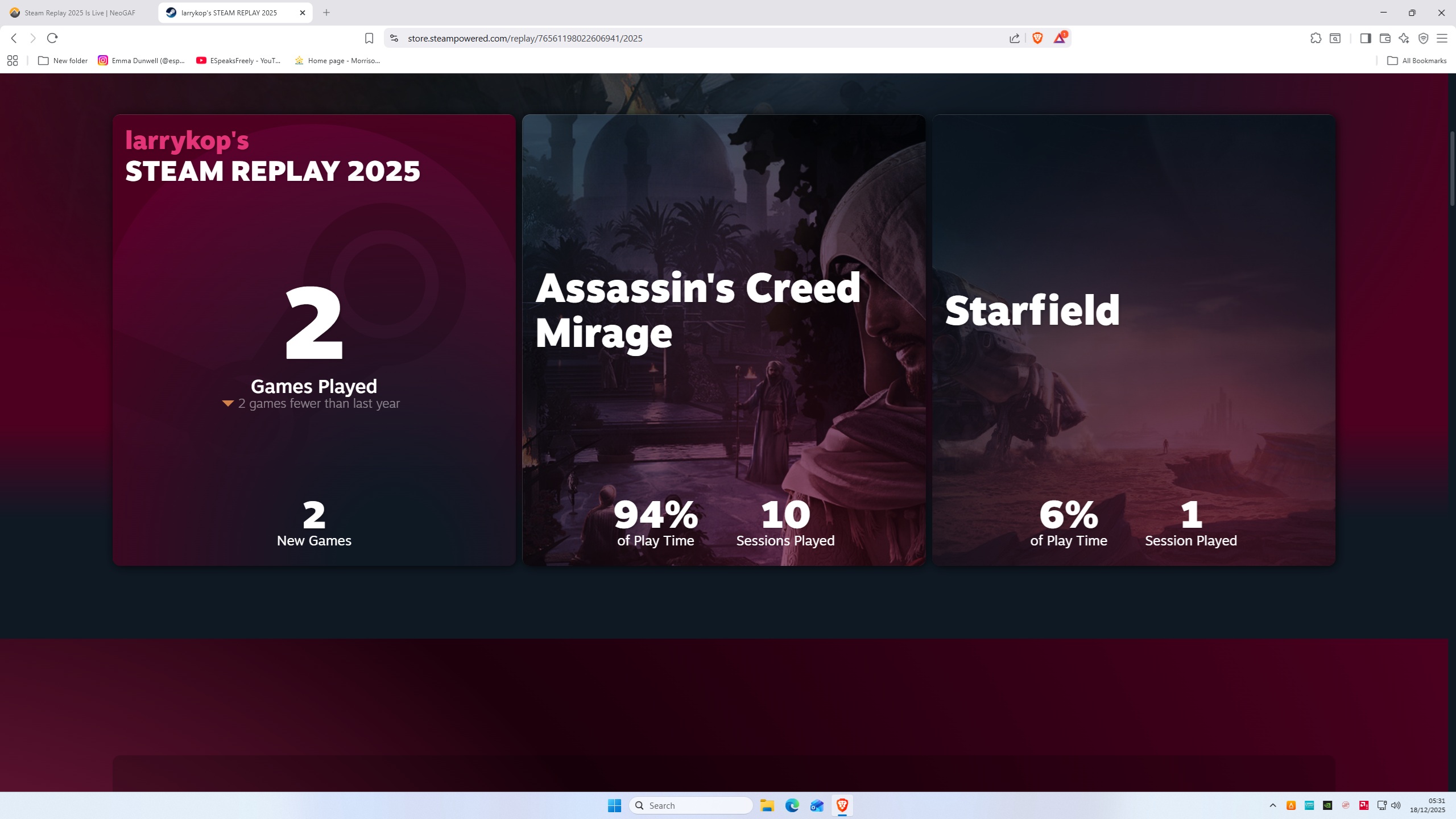This screenshot has height=819, width=1456.
Task: Open the AMD software tray icon
Action: coord(1364,805)
